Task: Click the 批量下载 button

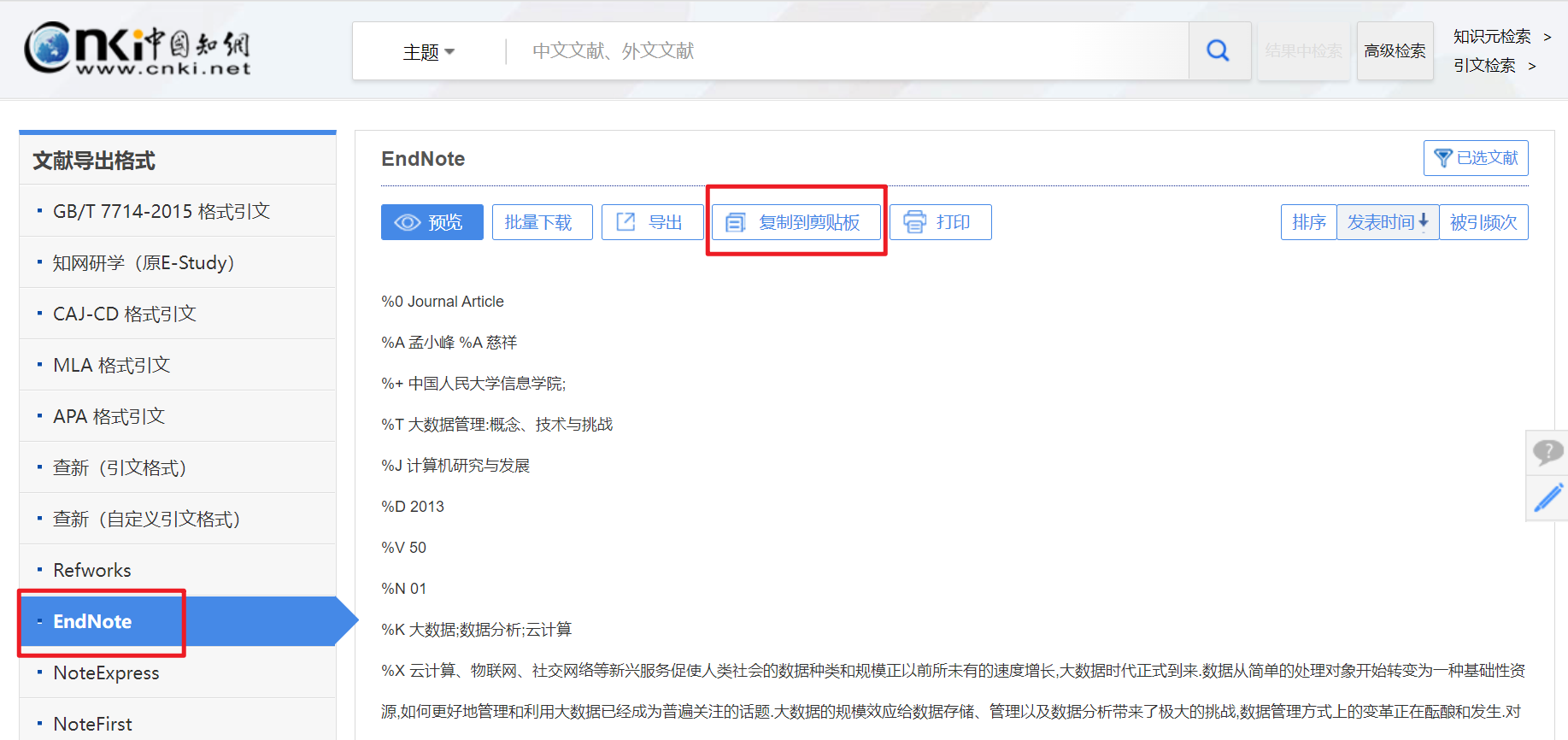Action: pyautogui.click(x=542, y=222)
